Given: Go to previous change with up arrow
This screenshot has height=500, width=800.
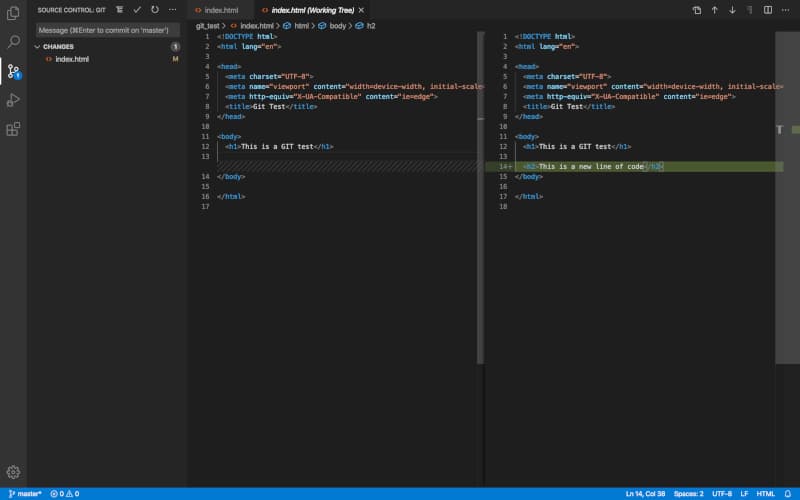Looking at the screenshot, I should tap(714, 10).
